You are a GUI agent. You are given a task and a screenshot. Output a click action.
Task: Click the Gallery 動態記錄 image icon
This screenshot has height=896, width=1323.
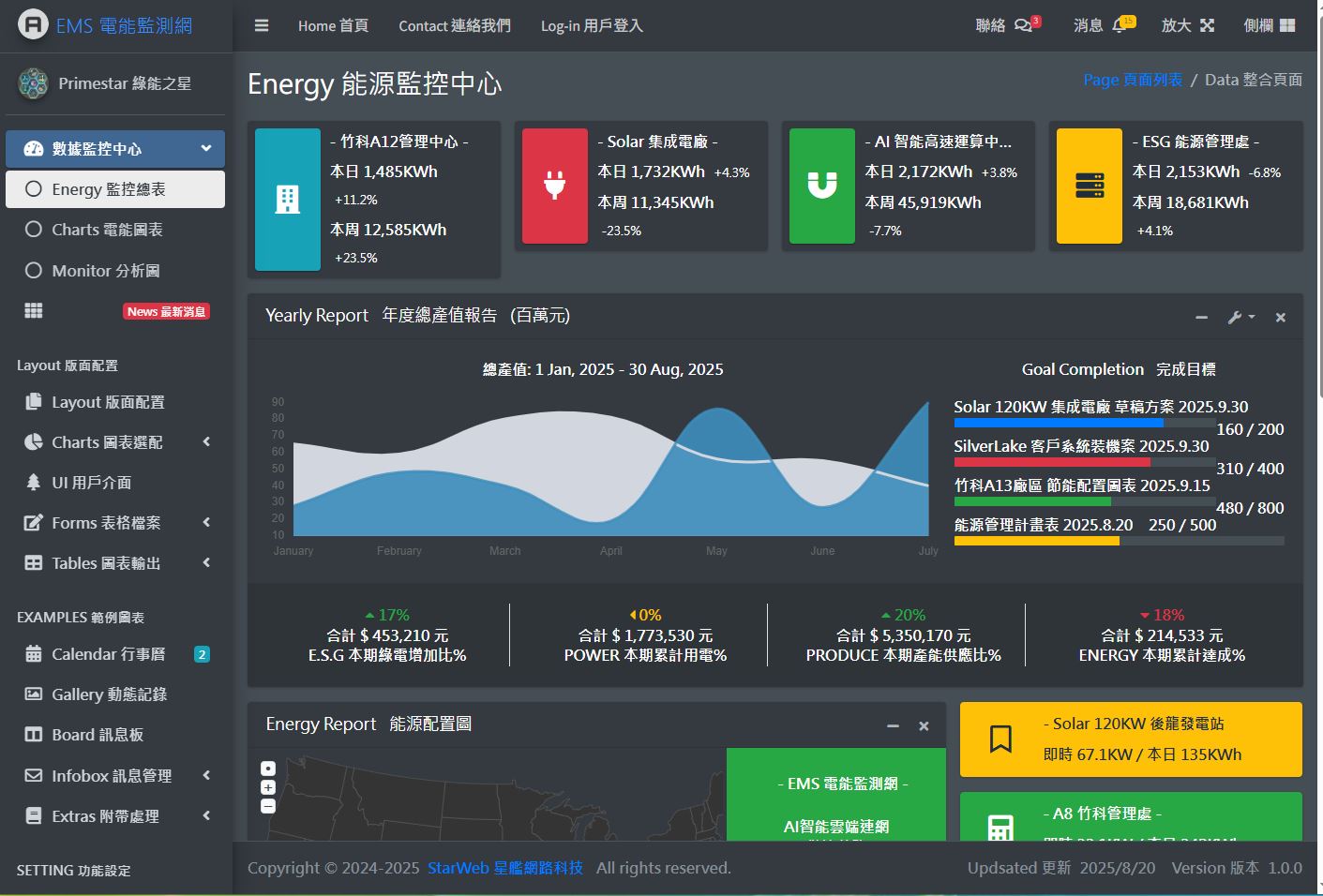point(34,694)
